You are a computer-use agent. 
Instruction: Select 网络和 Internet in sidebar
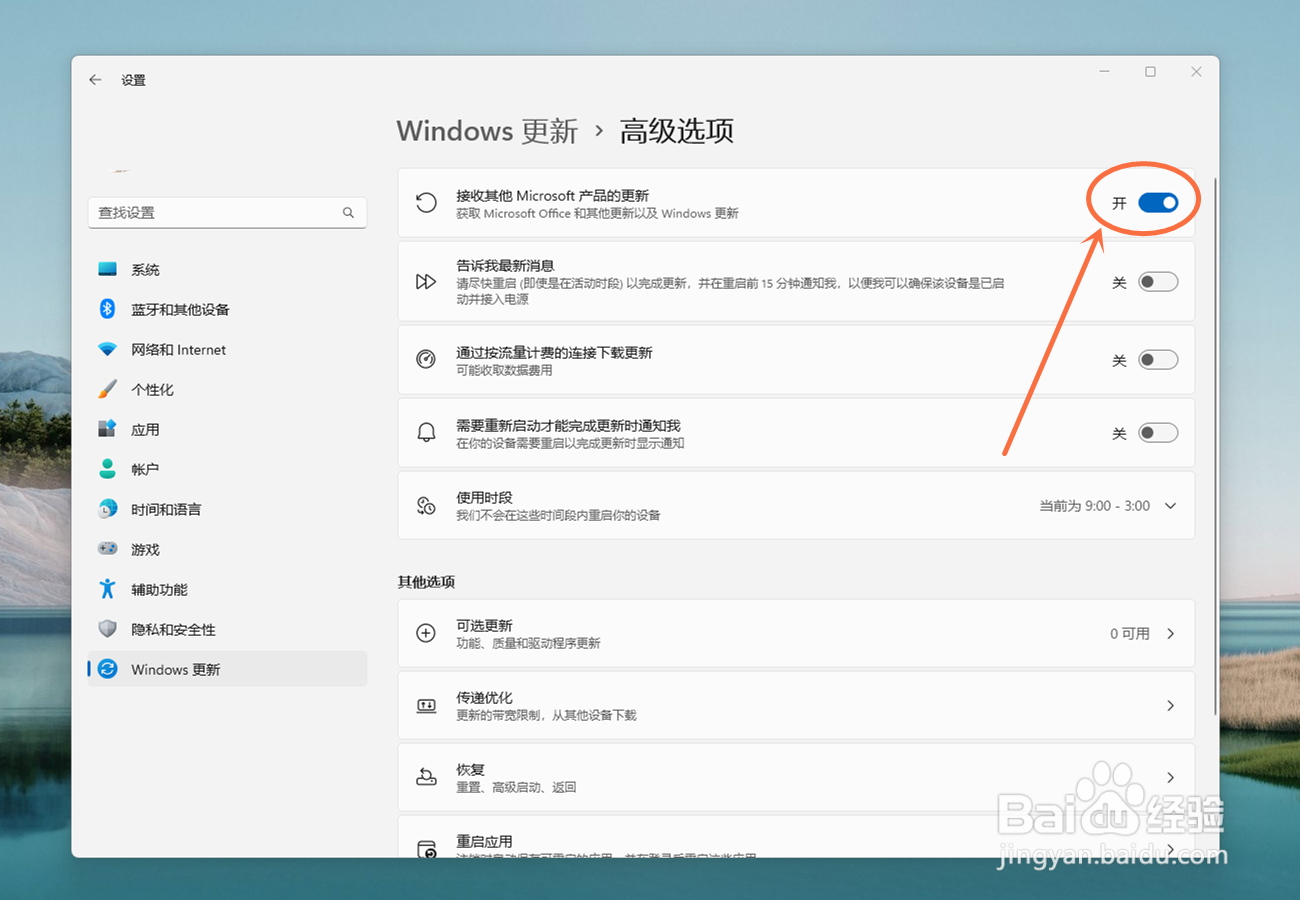[227, 350]
